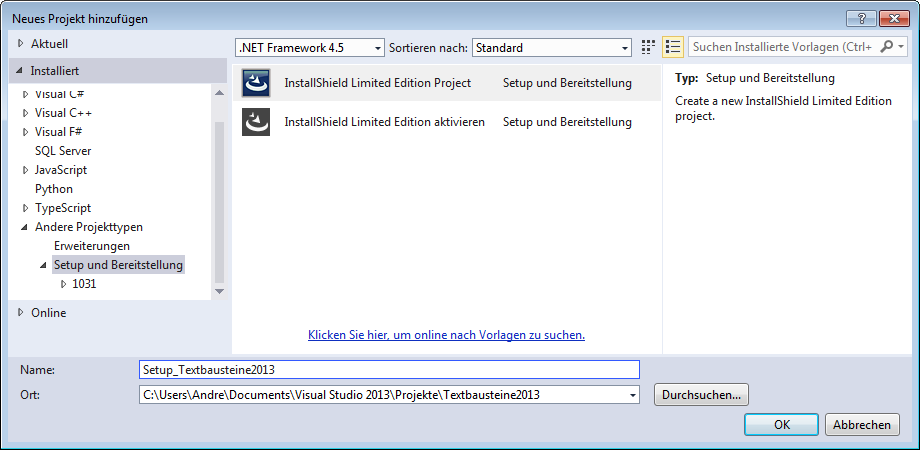Click the OK button
Viewport: 920px width, 450px height.
tap(782, 425)
